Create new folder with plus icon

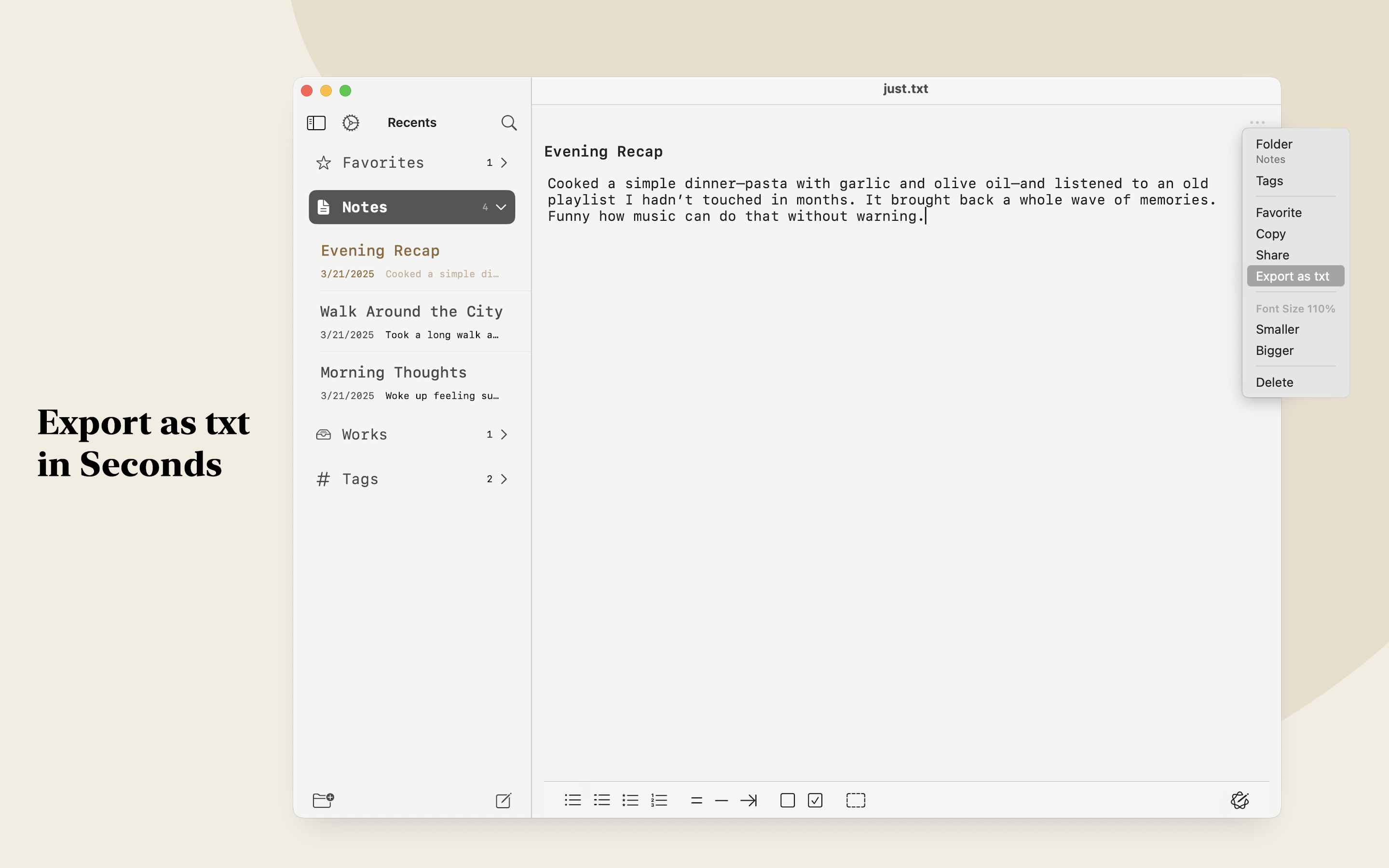click(x=323, y=800)
